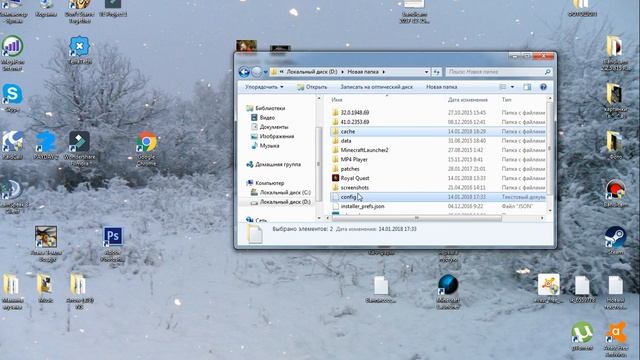Image resolution: width=640 pixels, height=360 pixels.
Task: Toggle the preview pane icon
Action: click(527, 87)
